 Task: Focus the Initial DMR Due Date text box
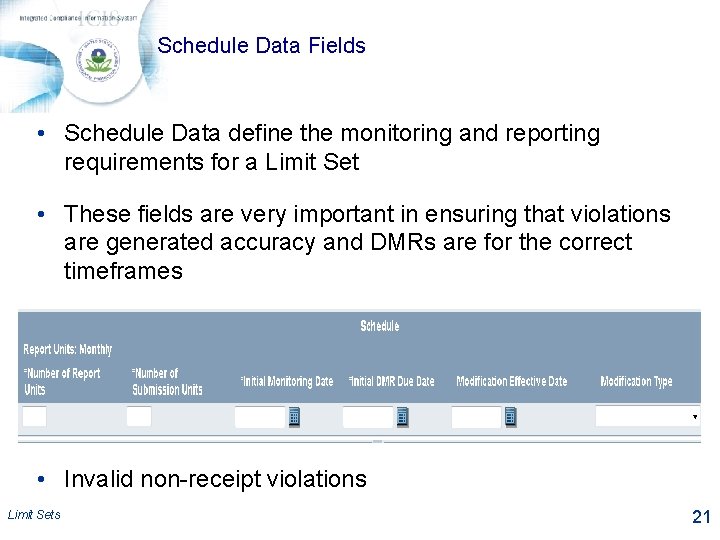pos(367,417)
